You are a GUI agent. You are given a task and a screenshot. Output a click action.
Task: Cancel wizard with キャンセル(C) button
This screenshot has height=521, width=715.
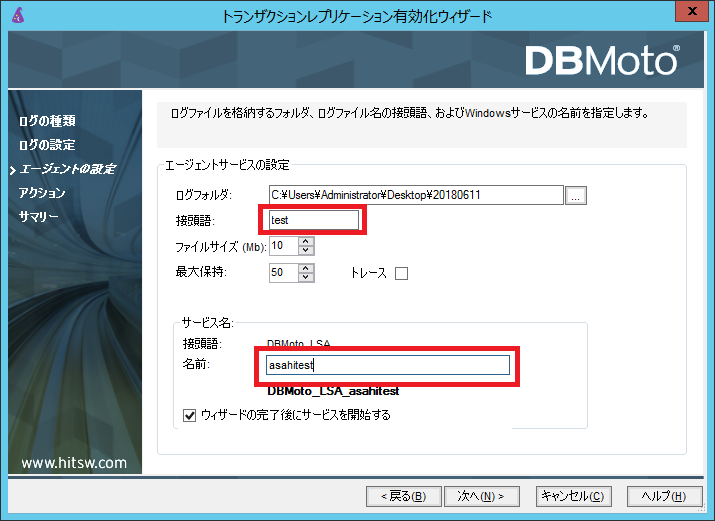[573, 496]
